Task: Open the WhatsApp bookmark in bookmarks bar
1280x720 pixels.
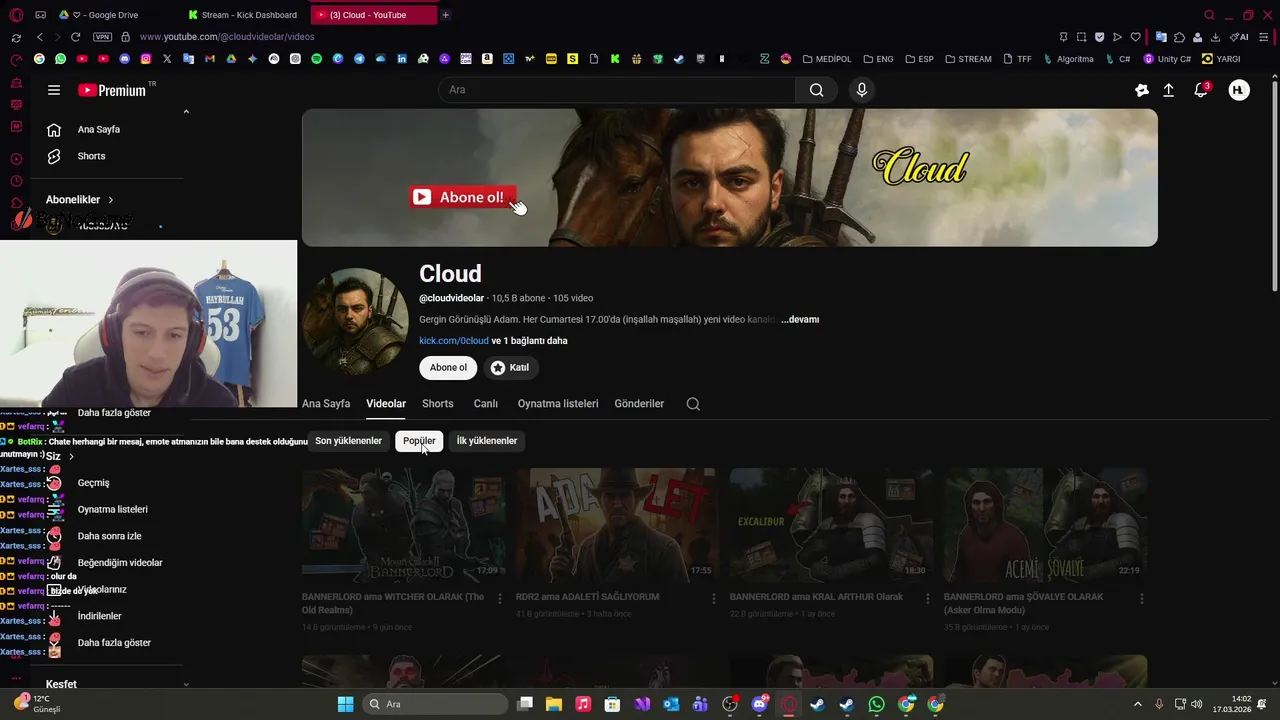Action: (60, 59)
